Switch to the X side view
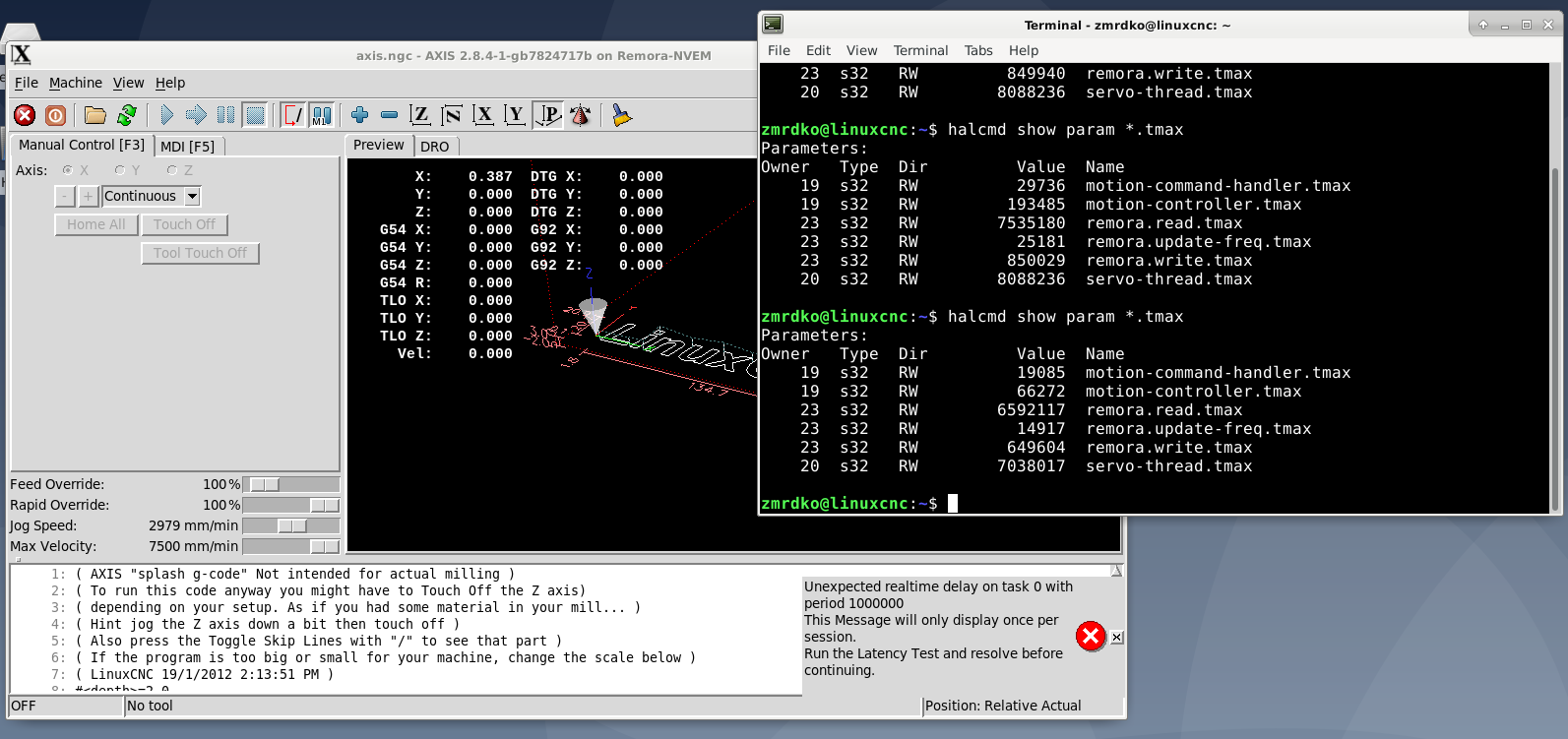Viewport: 1568px width, 739px height. [483, 115]
